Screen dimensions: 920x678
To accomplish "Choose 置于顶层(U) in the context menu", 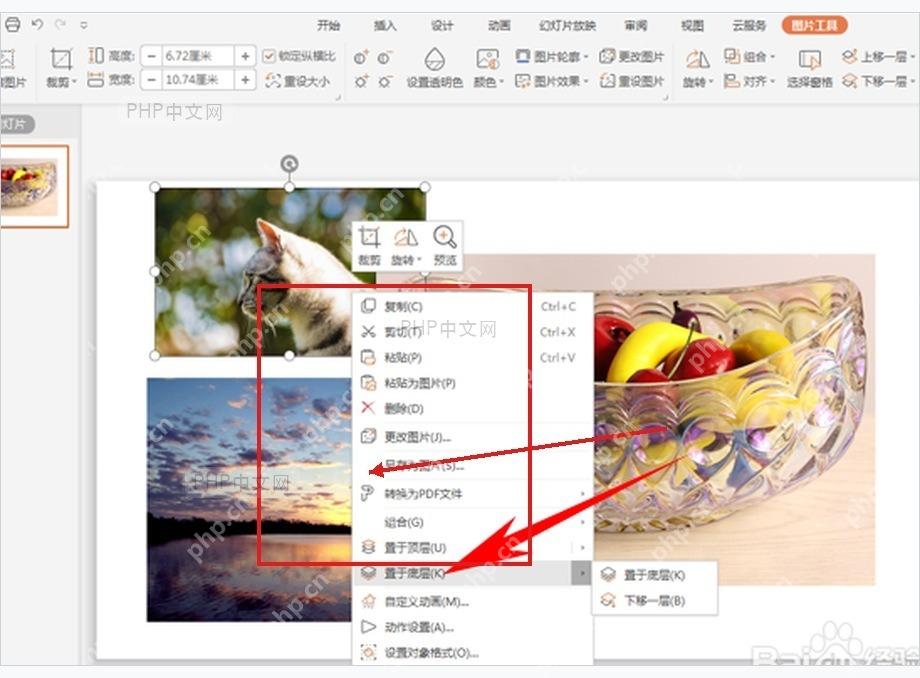I will click(462, 547).
